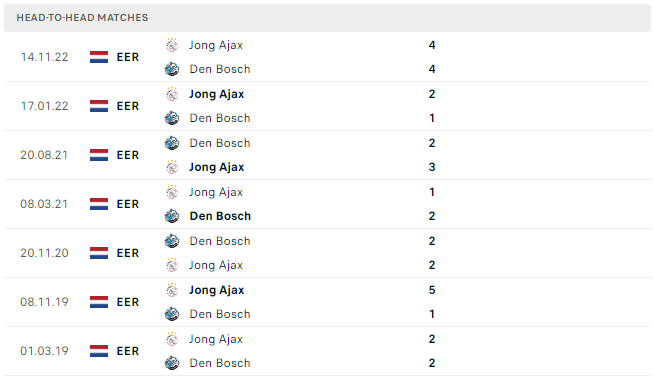Open the match dated 08.11.19
Viewport: 654px width, 380px height.
pyautogui.click(x=327, y=302)
